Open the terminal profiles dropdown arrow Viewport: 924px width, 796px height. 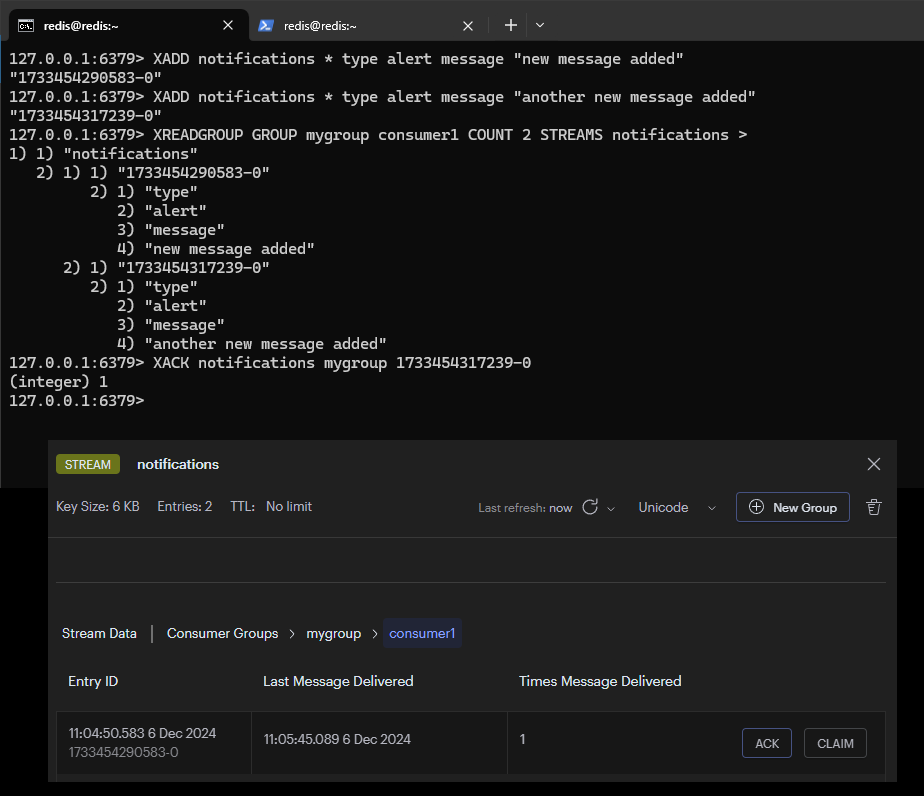click(540, 25)
